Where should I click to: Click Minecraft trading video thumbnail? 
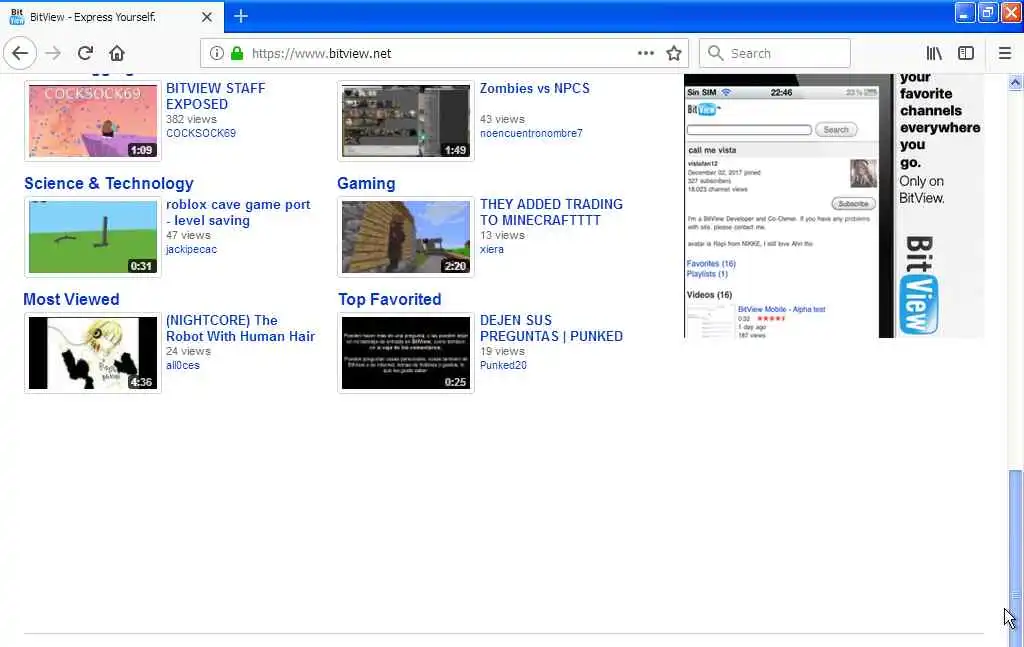(x=406, y=237)
